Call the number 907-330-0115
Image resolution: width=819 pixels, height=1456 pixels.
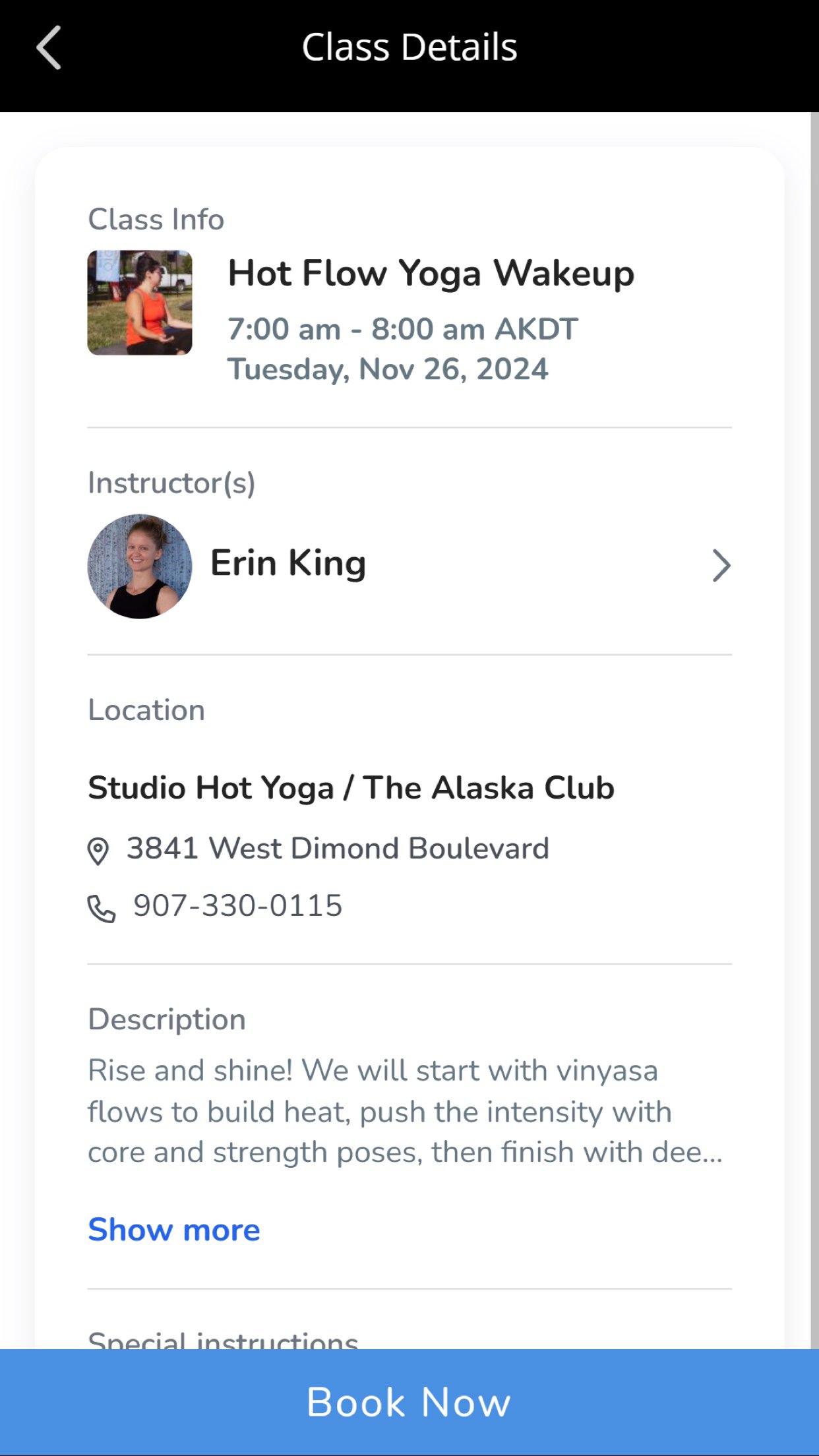[238, 905]
